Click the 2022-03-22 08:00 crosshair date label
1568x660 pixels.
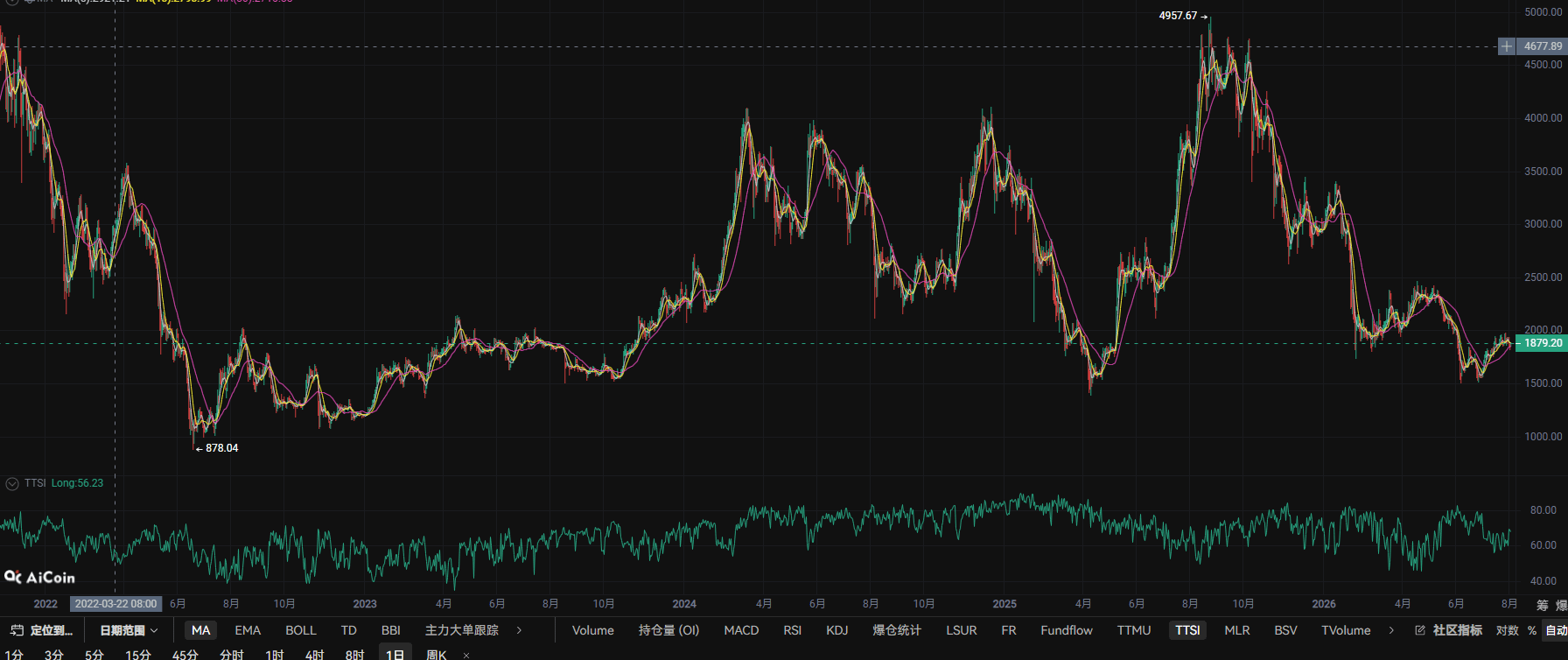(115, 604)
